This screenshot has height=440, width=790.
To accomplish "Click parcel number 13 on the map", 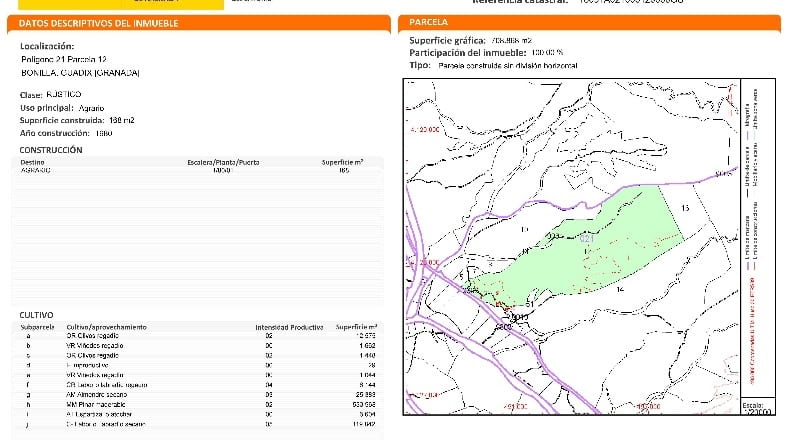I will [685, 208].
